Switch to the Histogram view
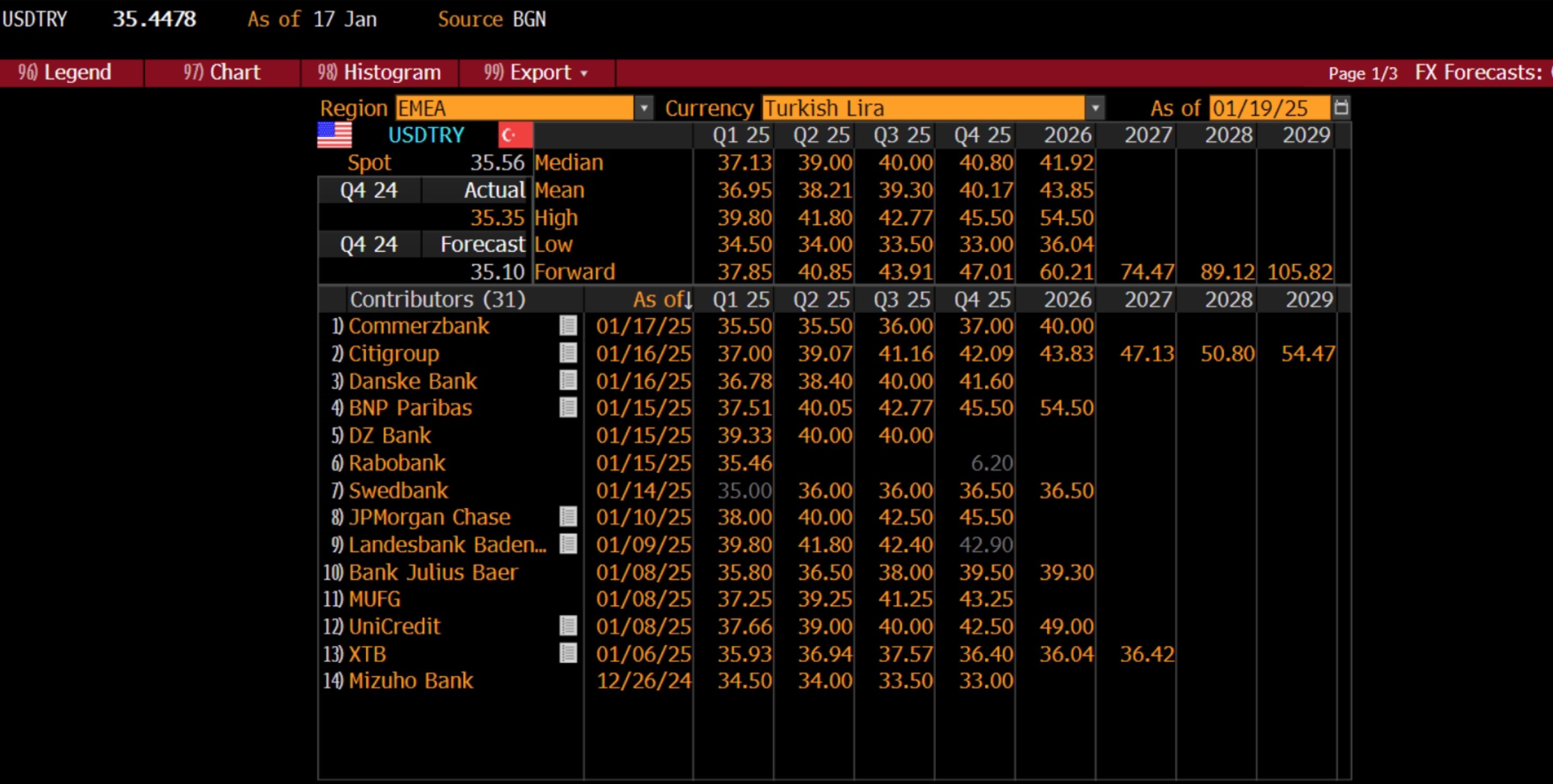The width and height of the screenshot is (1553, 784). (380, 73)
